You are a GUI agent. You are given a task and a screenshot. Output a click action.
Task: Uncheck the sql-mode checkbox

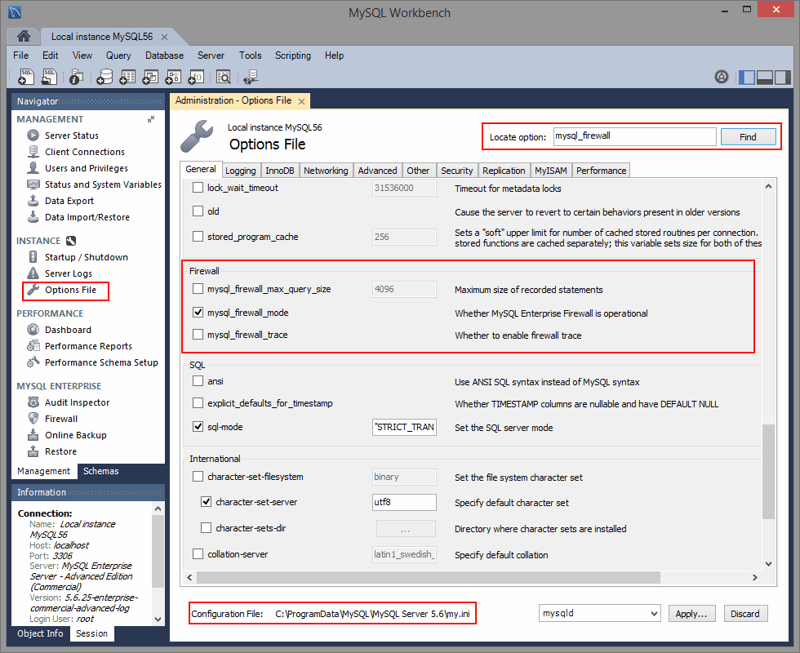click(x=198, y=426)
